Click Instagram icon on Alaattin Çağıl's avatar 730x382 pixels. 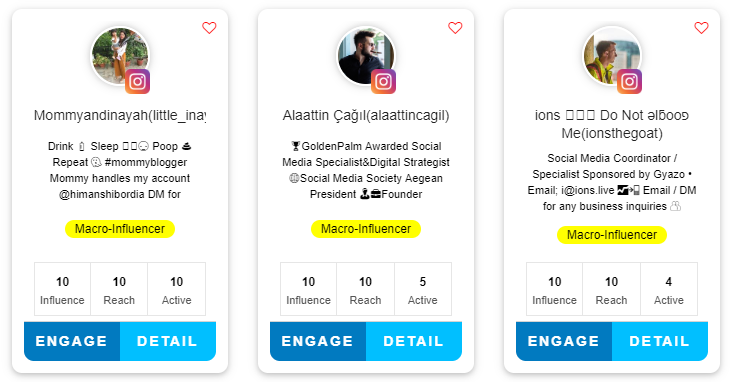click(x=383, y=81)
